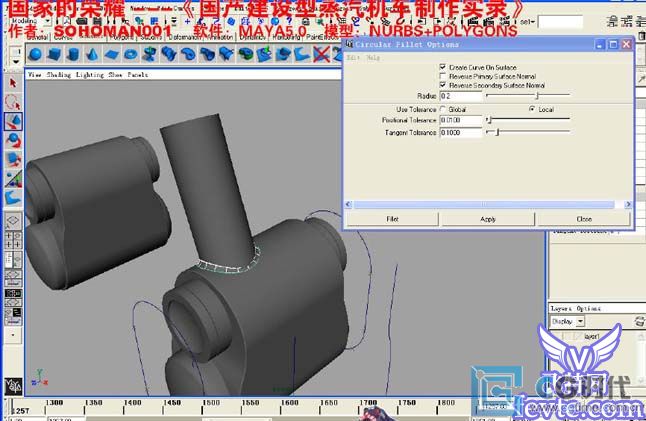The height and width of the screenshot is (421, 646).
Task: Open the View menu in viewport
Action: pos(35,75)
